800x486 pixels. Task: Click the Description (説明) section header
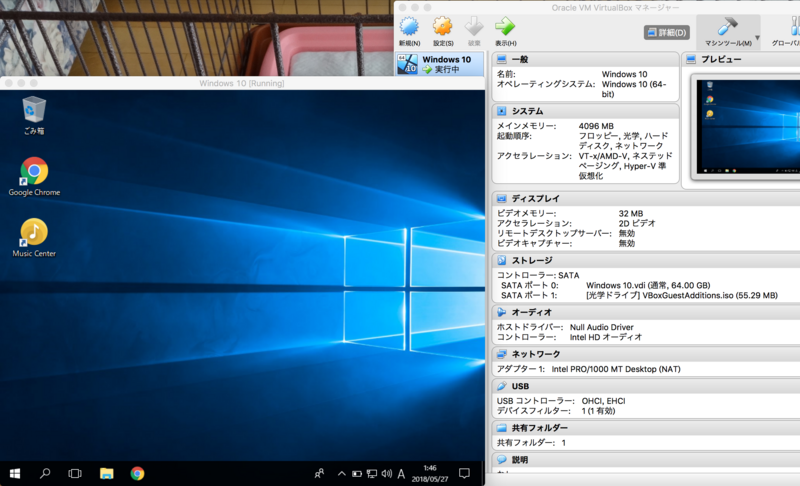pos(646,459)
